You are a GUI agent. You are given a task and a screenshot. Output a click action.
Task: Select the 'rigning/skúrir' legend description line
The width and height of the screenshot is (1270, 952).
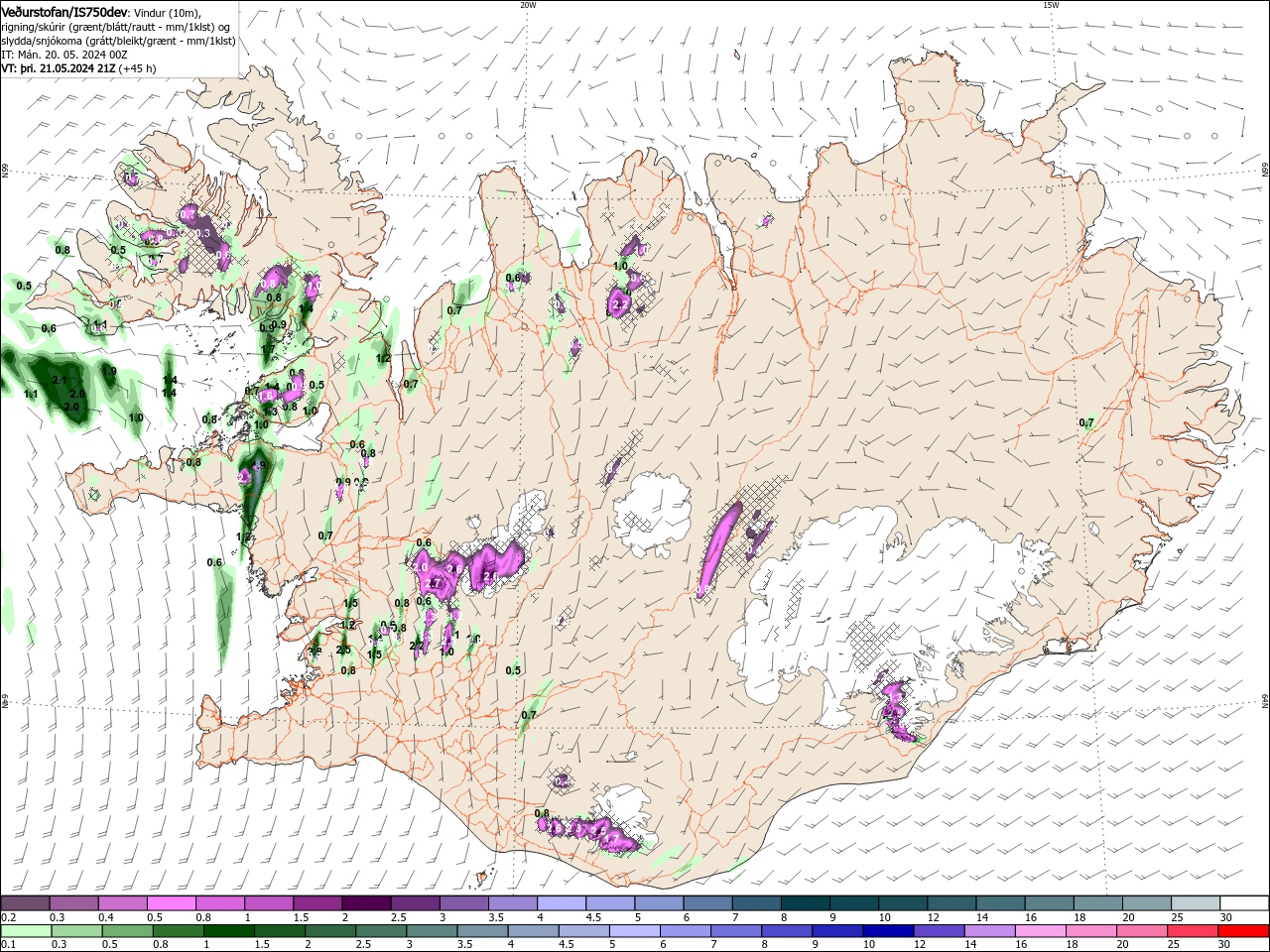coord(115,27)
